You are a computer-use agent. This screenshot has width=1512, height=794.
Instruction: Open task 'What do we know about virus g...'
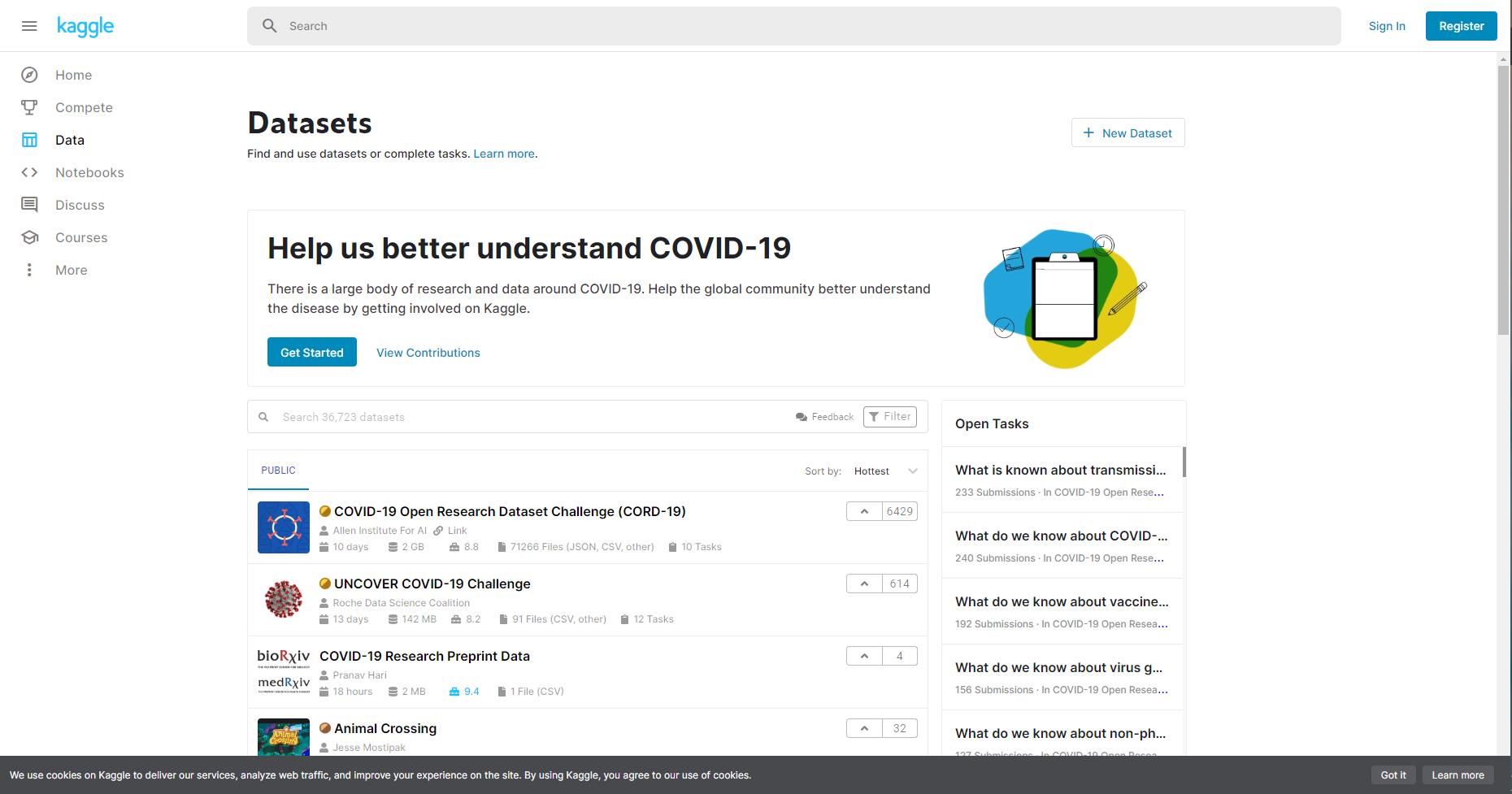(x=1059, y=667)
